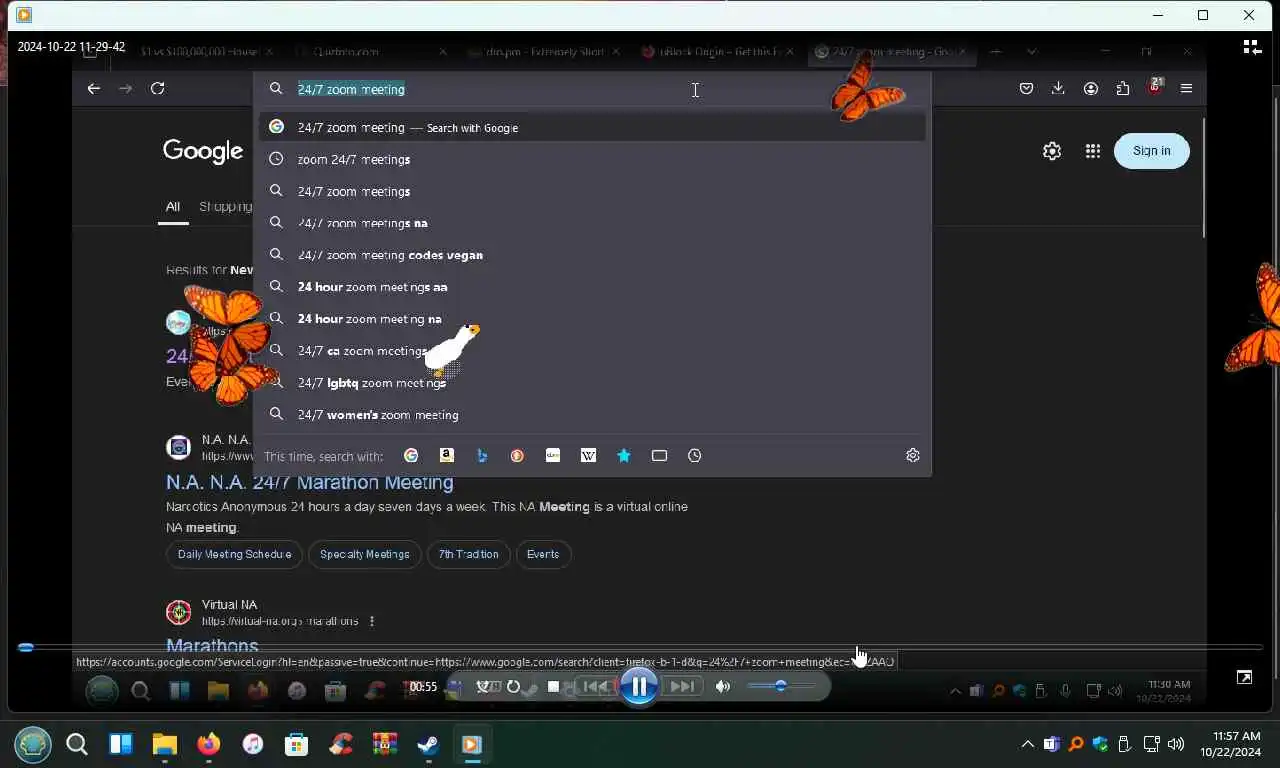Choose '24/7 zoom meeting — Search with Google'
Image resolution: width=1280 pixels, height=768 pixels.
592,127
